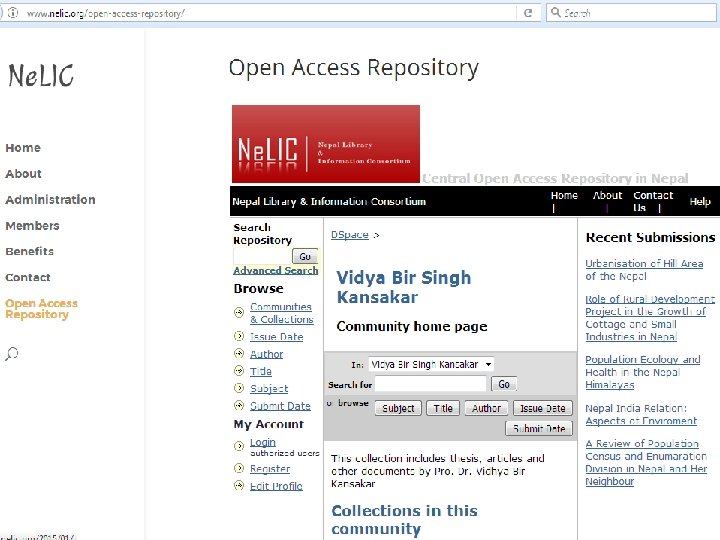This screenshot has width=720, height=540.
Task: Click Contact Us in black navigation bar
Action: (653, 201)
